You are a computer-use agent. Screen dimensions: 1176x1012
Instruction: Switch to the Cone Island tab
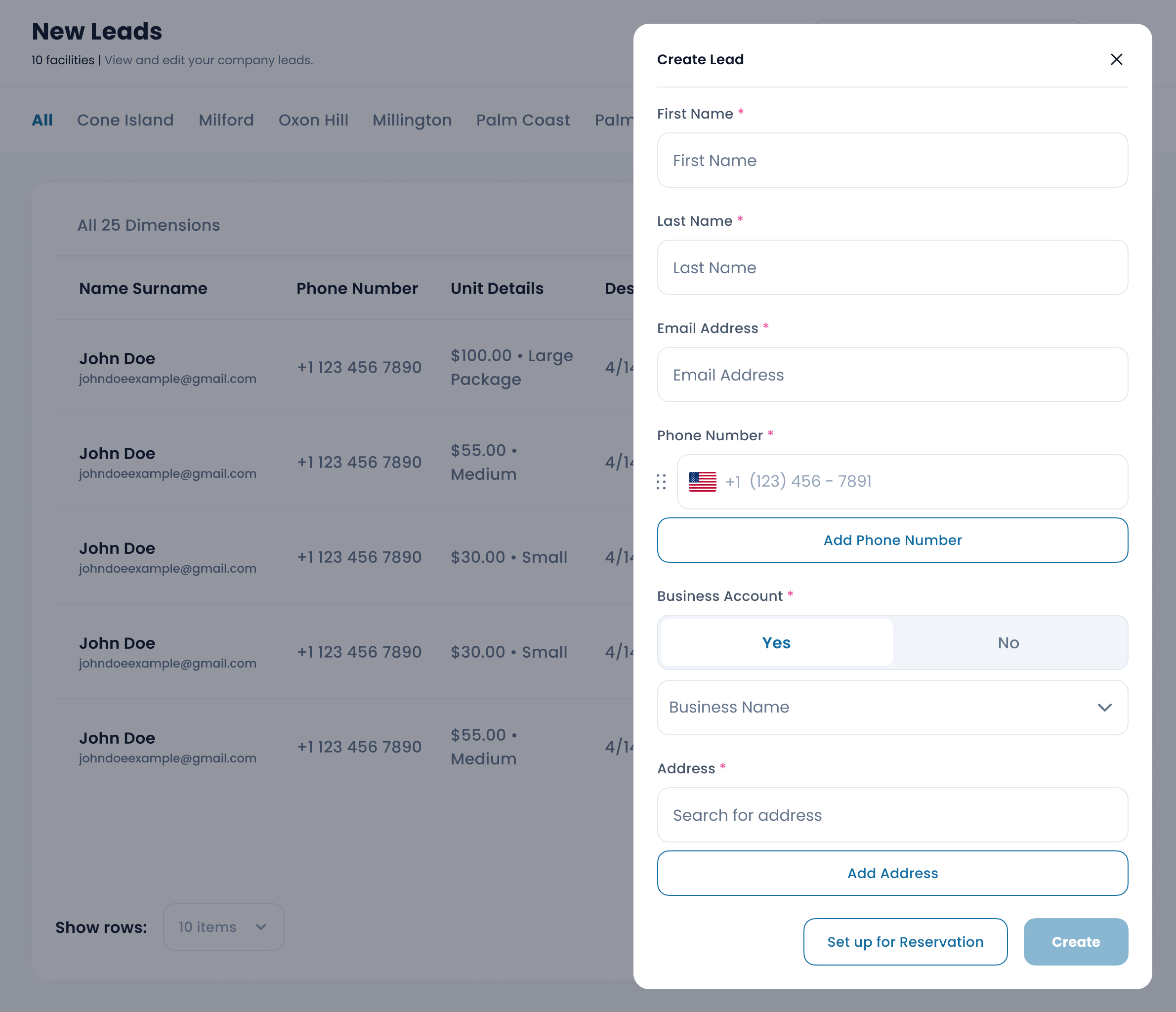[125, 120]
